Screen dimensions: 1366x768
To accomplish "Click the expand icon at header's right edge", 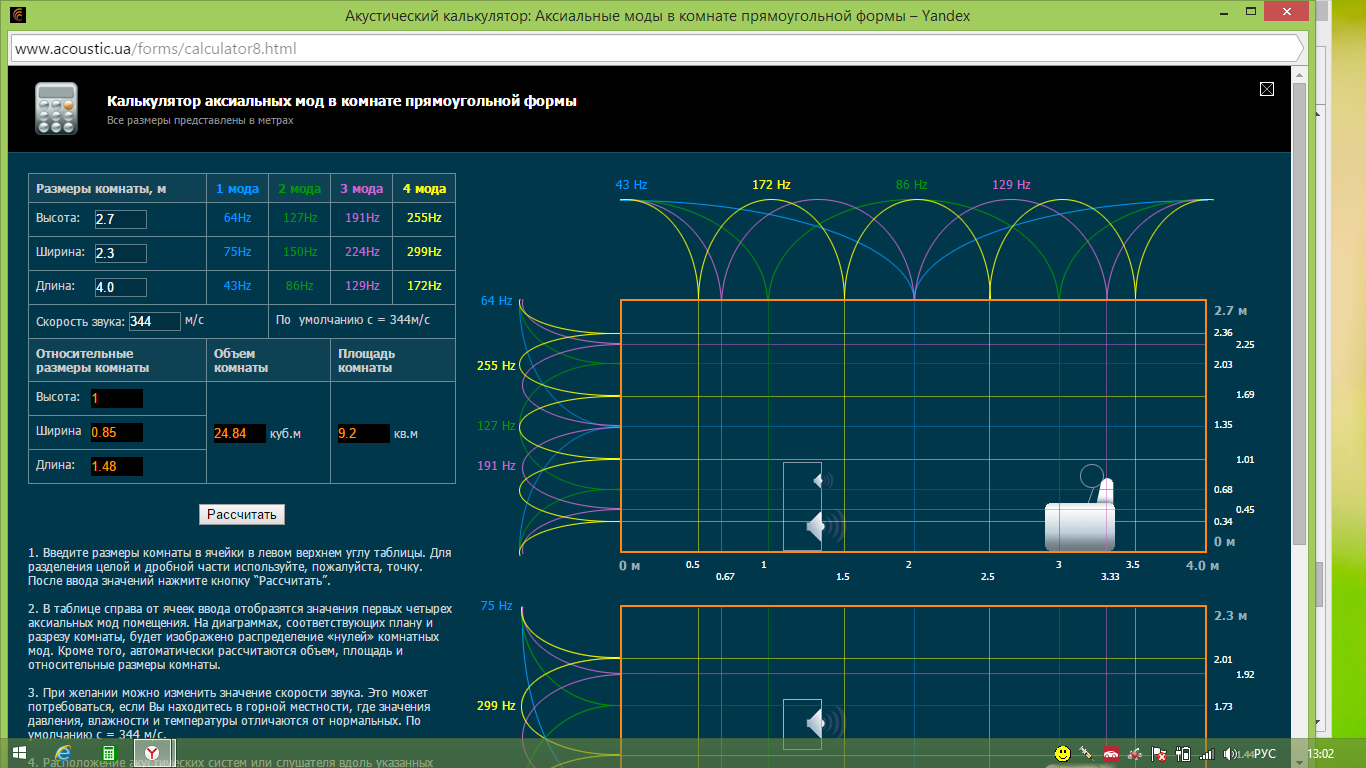I will (x=1267, y=89).
